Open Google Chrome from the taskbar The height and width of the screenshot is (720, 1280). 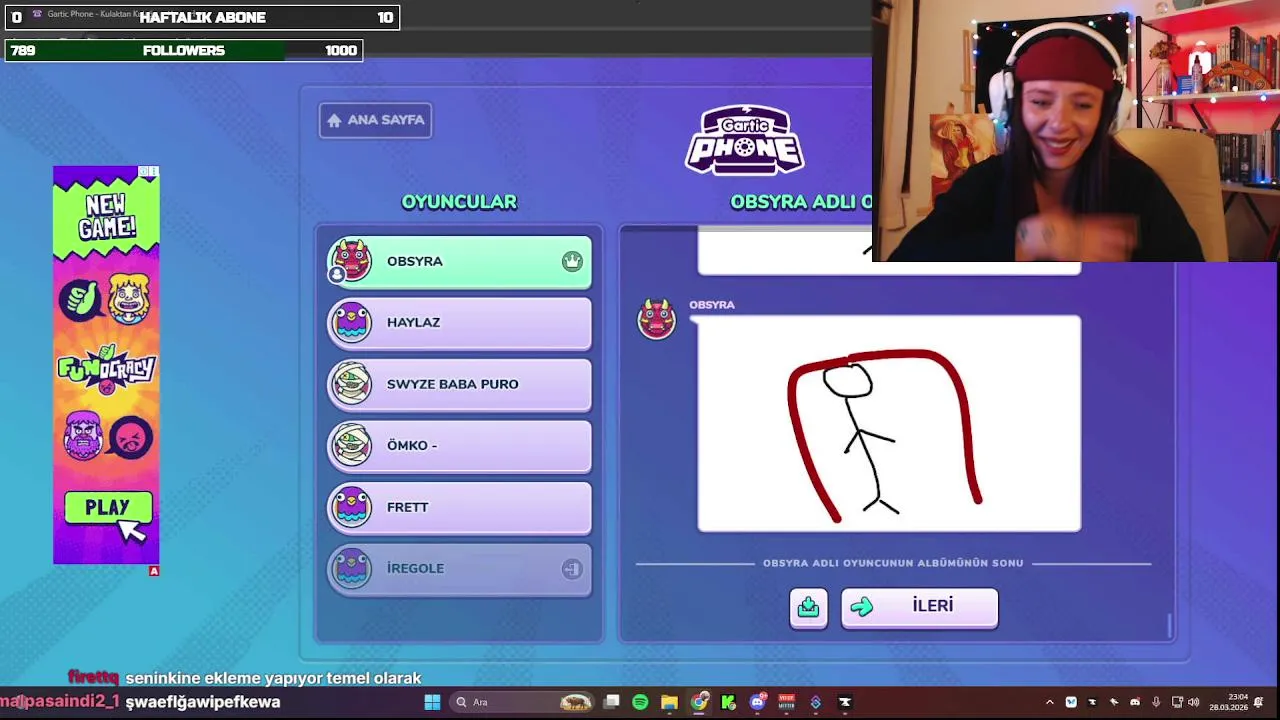699,702
